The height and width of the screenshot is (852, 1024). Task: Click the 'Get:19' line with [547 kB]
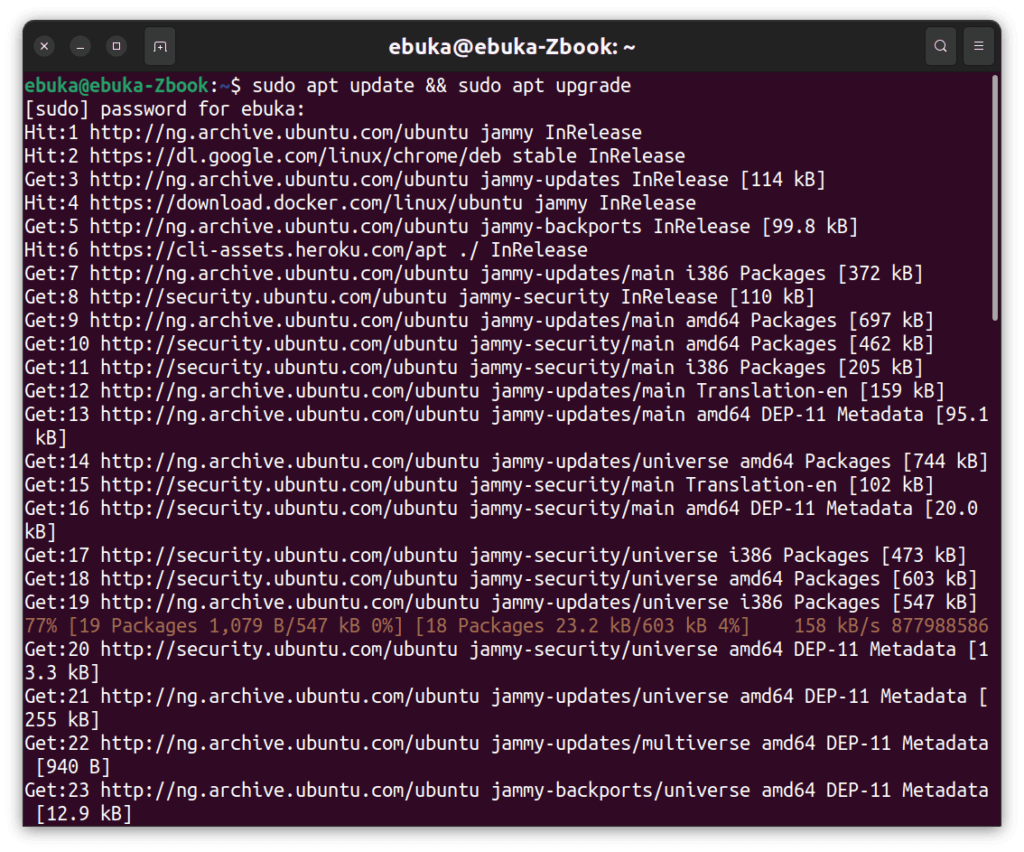[x=501, y=603]
